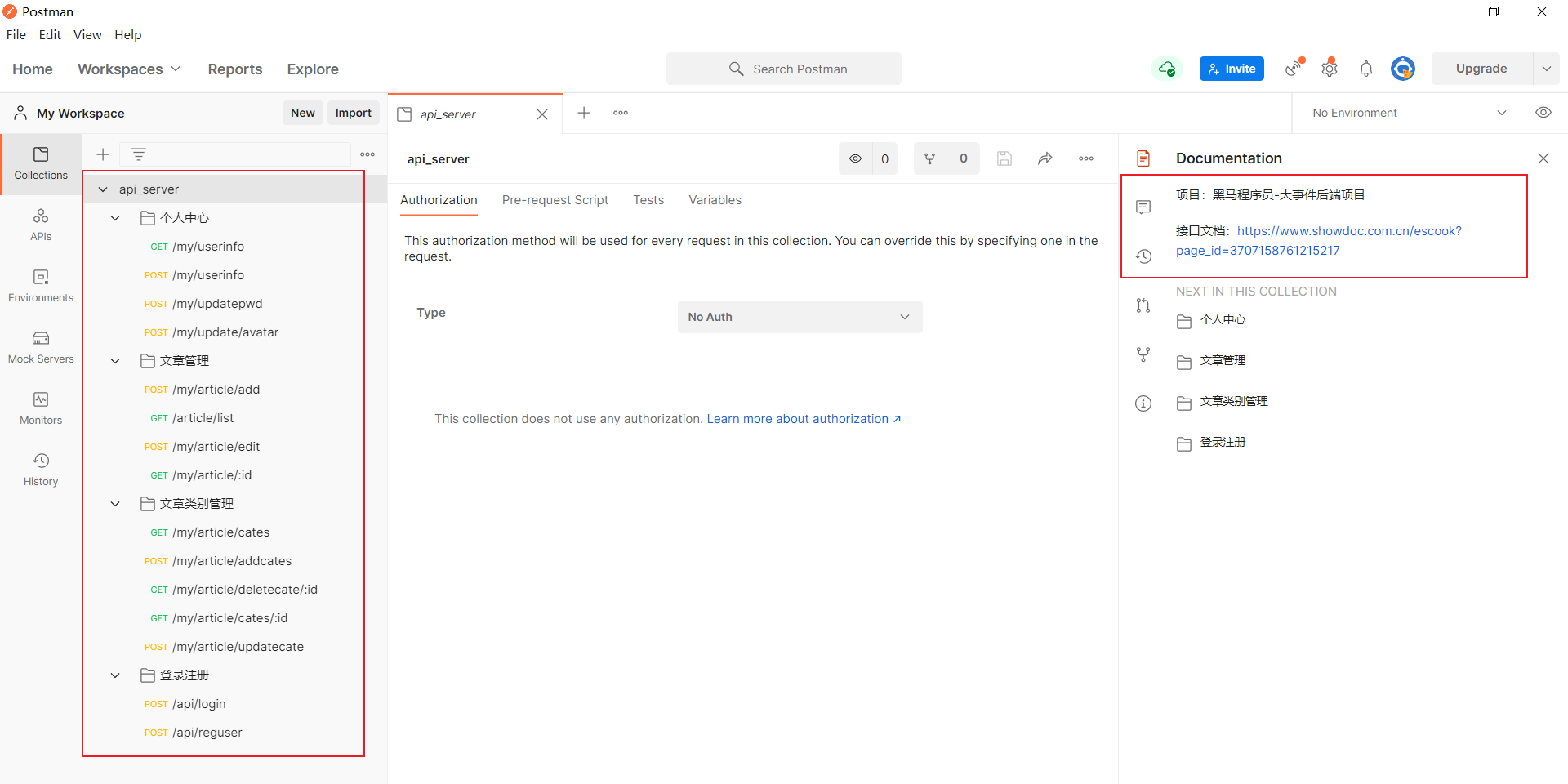1568x784 pixels.
Task: Open the Collections sidebar panel
Action: (41, 163)
